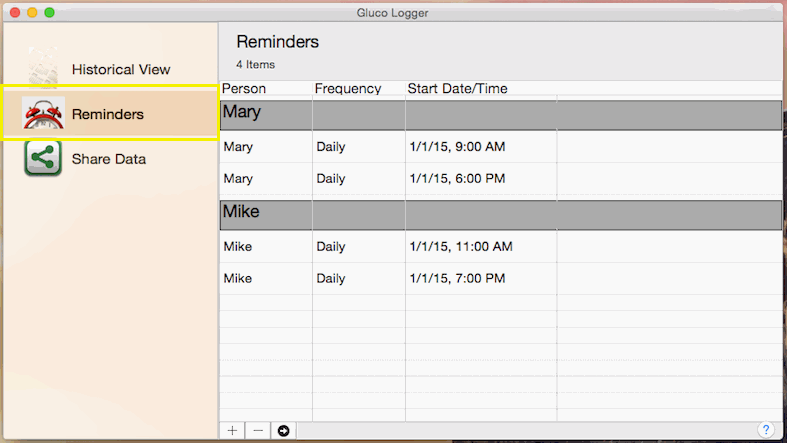Click the Daily frequency of Mike's 11:00 AM reminder
787x443 pixels.
(331, 247)
